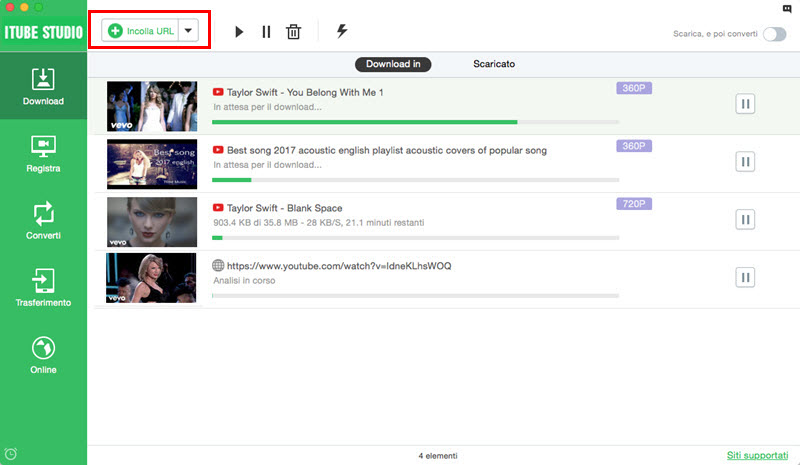800x465 pixels.
Task: Click the Incolla URL button
Action: click(140, 31)
